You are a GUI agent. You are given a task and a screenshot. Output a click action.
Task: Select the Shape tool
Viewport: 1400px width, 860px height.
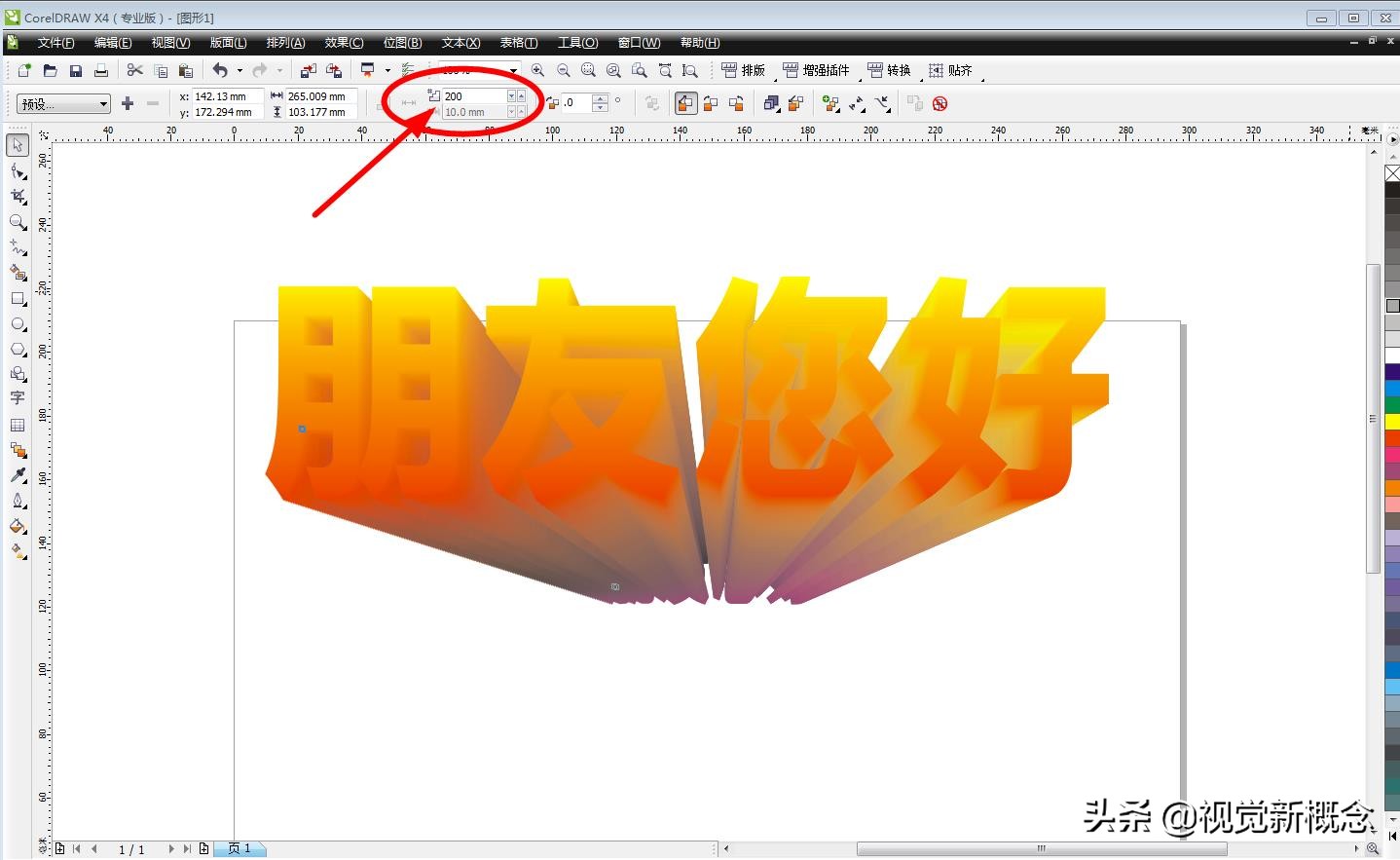pos(17,170)
